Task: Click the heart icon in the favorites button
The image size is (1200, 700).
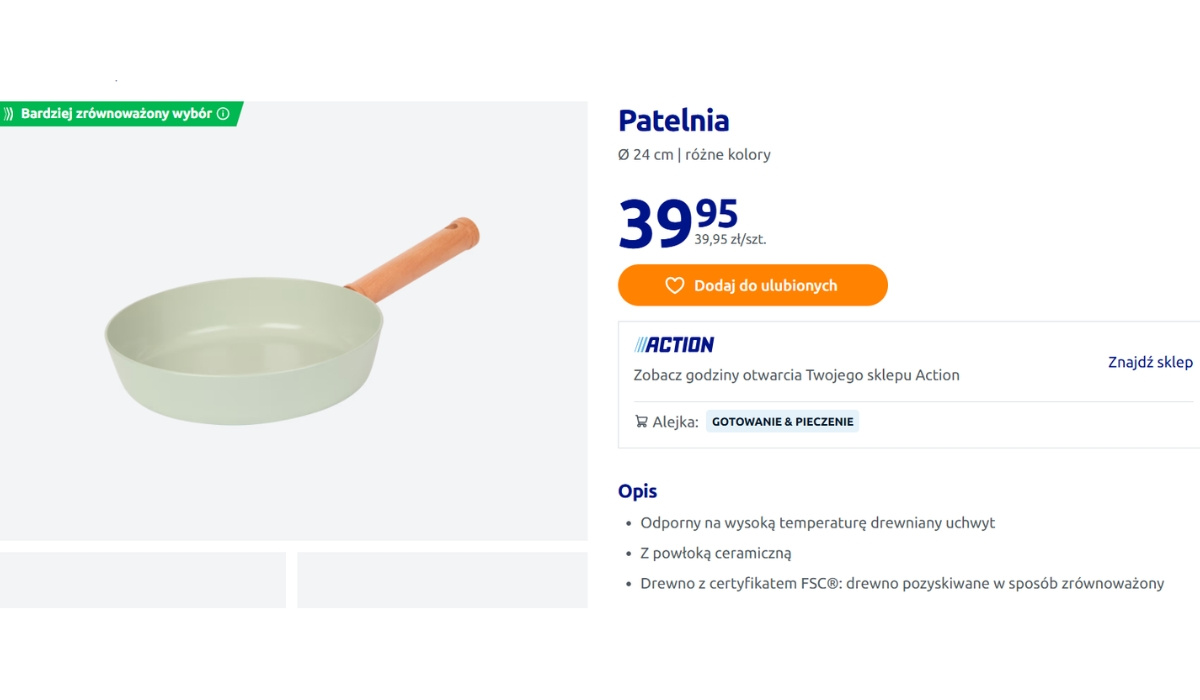Action: pos(675,286)
